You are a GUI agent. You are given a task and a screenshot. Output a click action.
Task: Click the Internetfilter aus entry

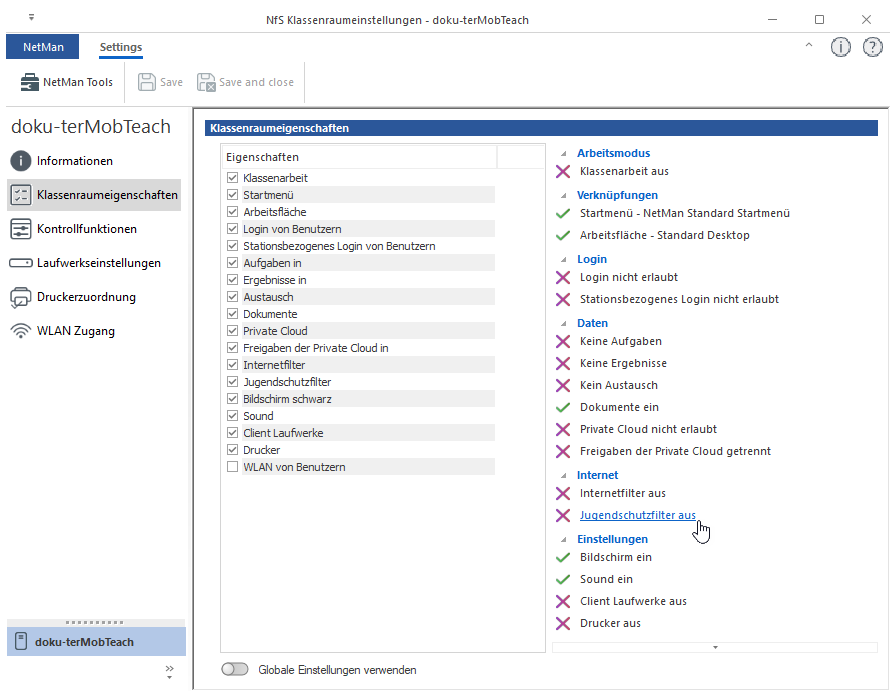(x=623, y=493)
